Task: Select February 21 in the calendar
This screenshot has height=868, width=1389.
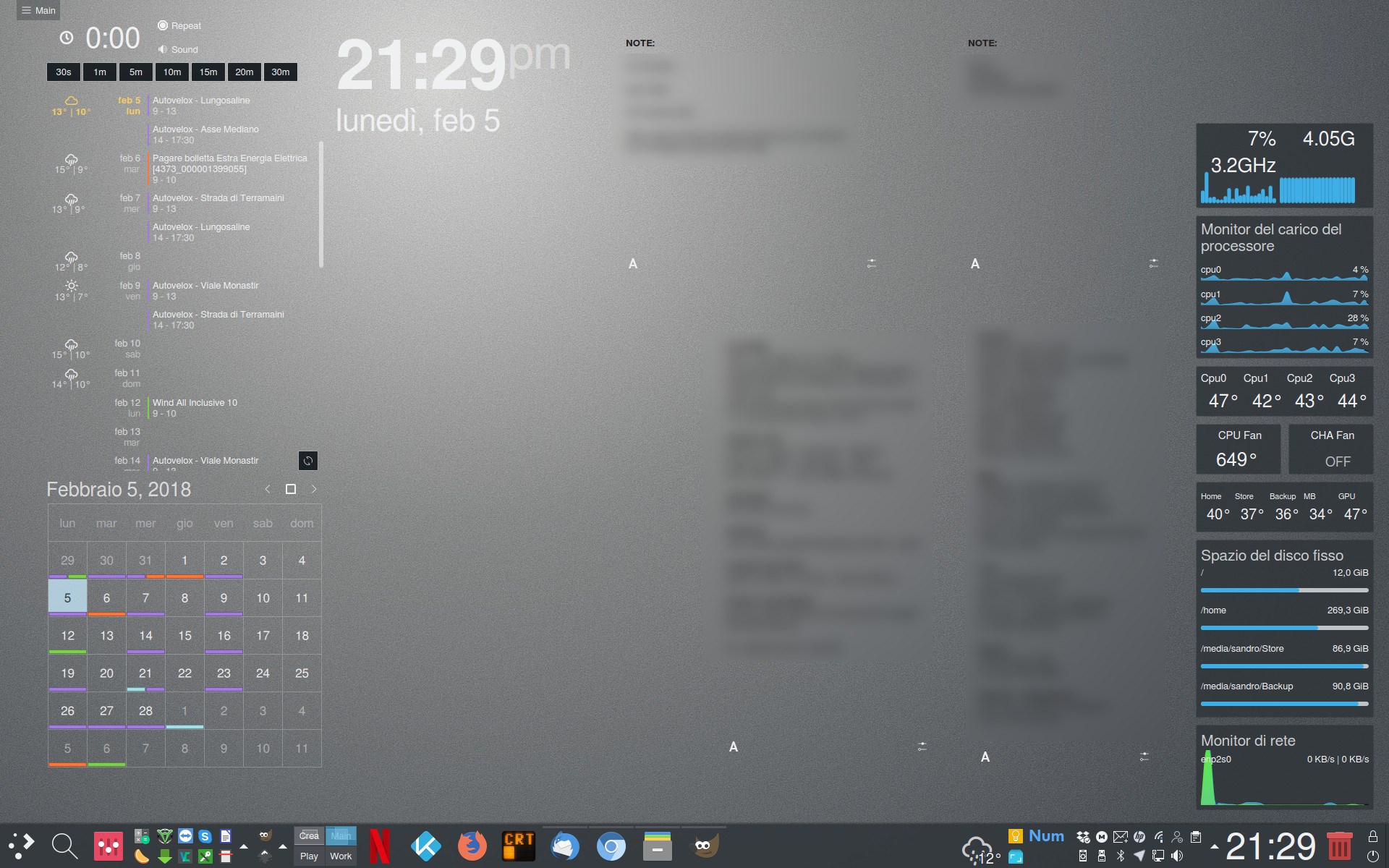Action: point(145,673)
